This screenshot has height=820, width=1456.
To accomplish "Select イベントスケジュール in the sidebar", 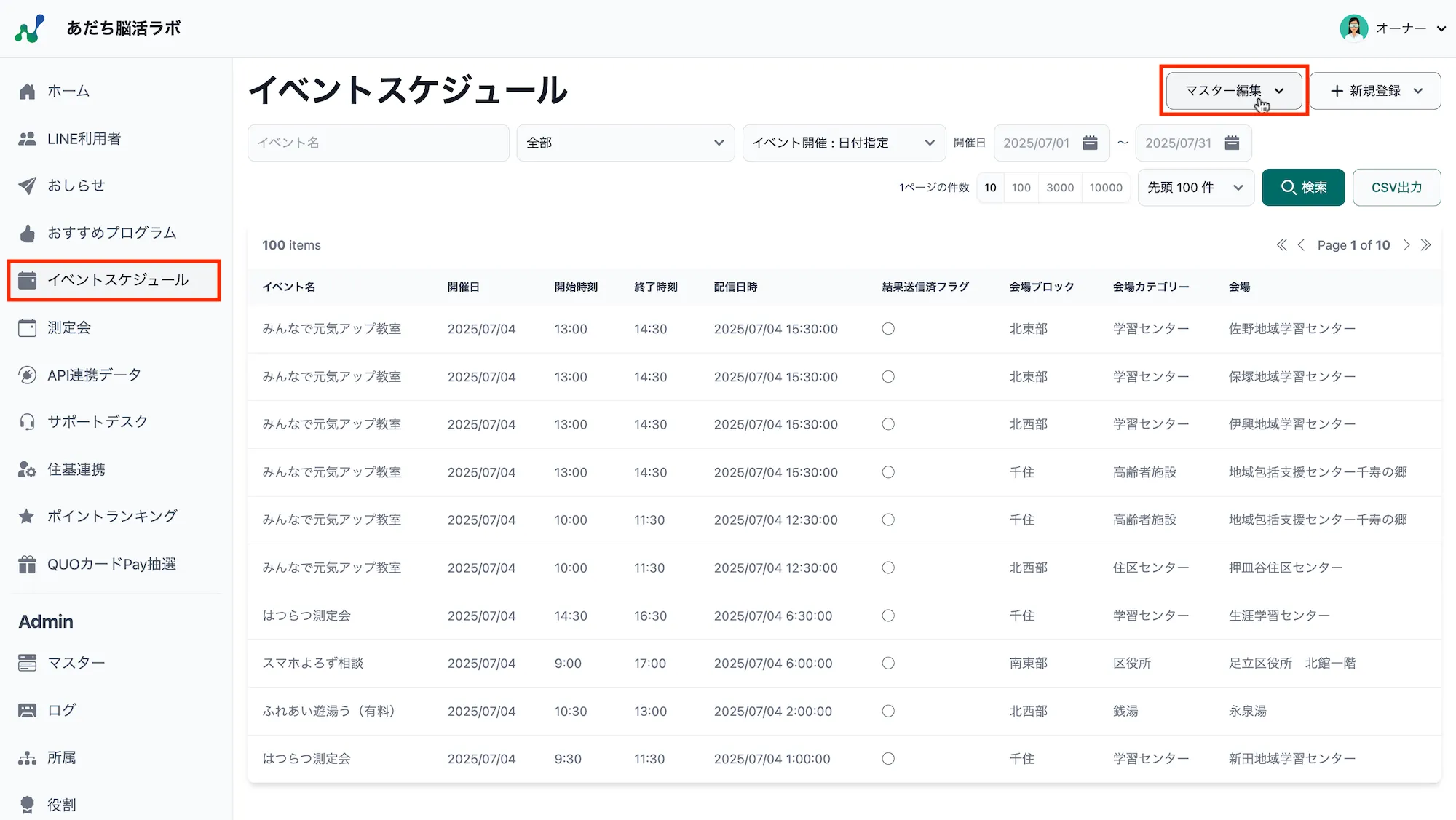I will tap(116, 279).
